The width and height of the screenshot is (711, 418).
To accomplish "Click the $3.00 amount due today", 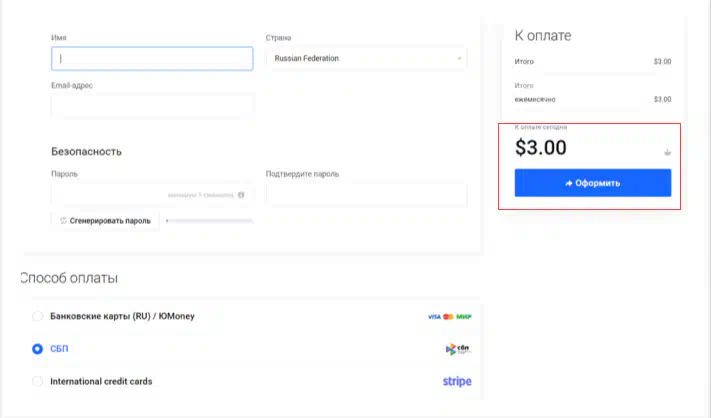I will point(541,147).
